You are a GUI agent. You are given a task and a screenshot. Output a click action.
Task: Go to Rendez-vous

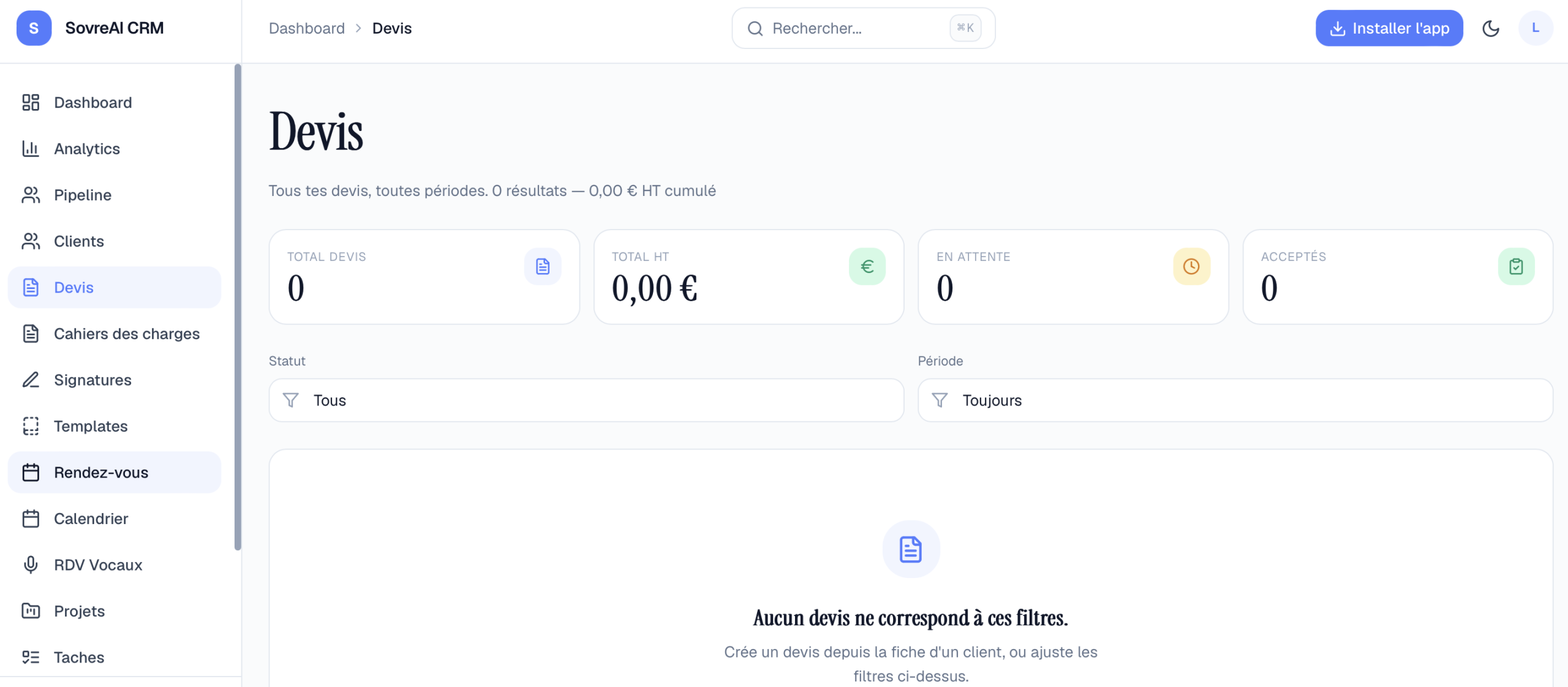point(115,472)
